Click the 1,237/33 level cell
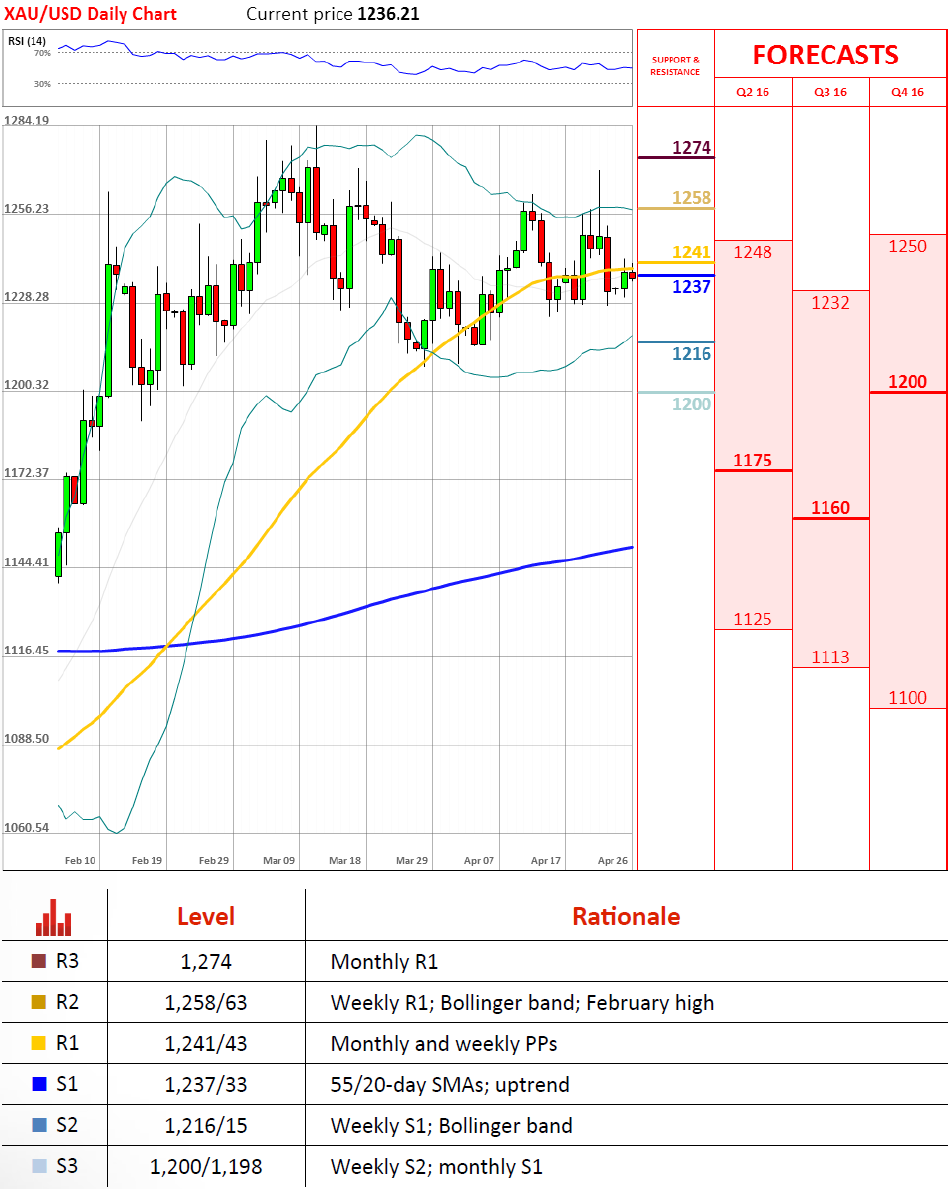 coord(206,1084)
